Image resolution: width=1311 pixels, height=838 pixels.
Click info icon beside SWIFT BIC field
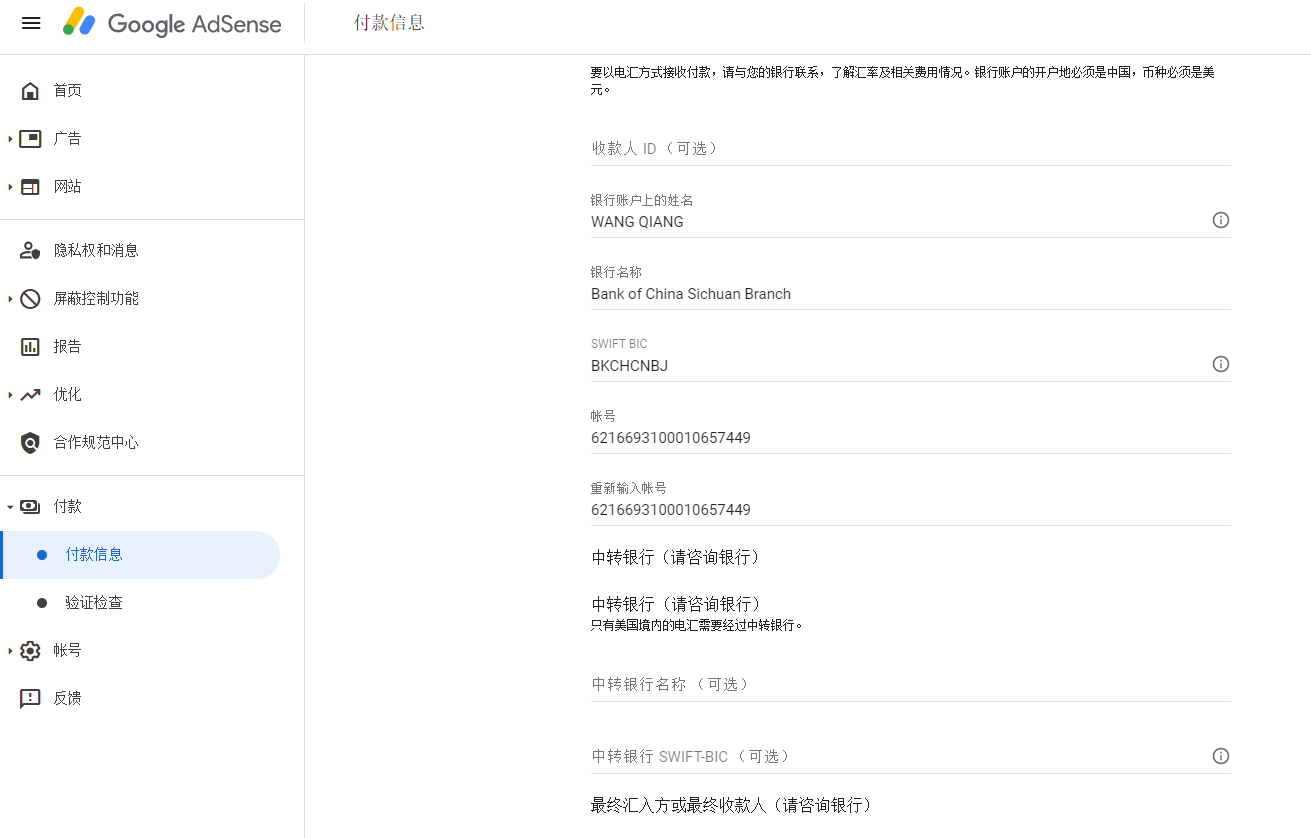point(1220,364)
